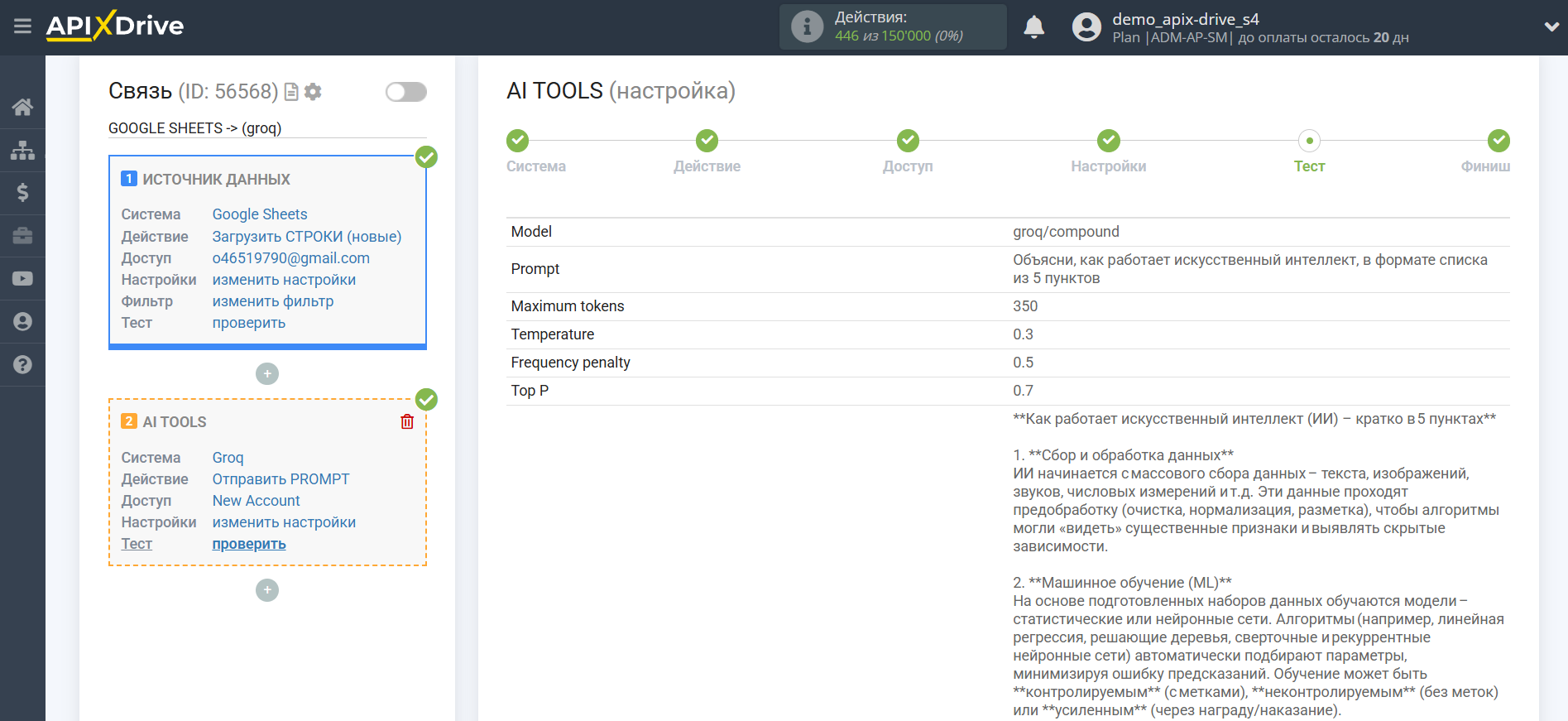Open the billing dollar sidebar icon

point(22,193)
